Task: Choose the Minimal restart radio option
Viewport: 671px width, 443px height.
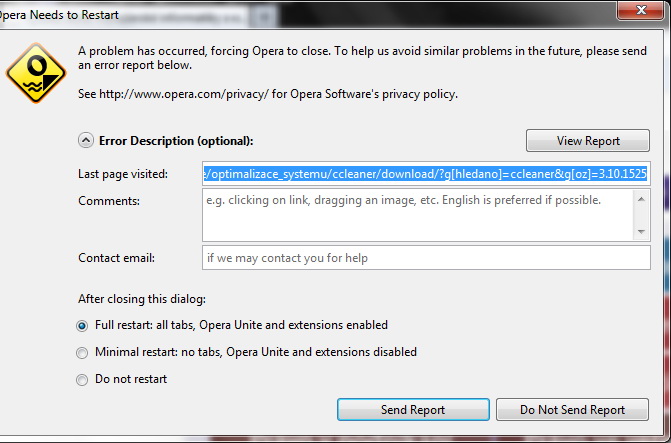Action: 82,352
